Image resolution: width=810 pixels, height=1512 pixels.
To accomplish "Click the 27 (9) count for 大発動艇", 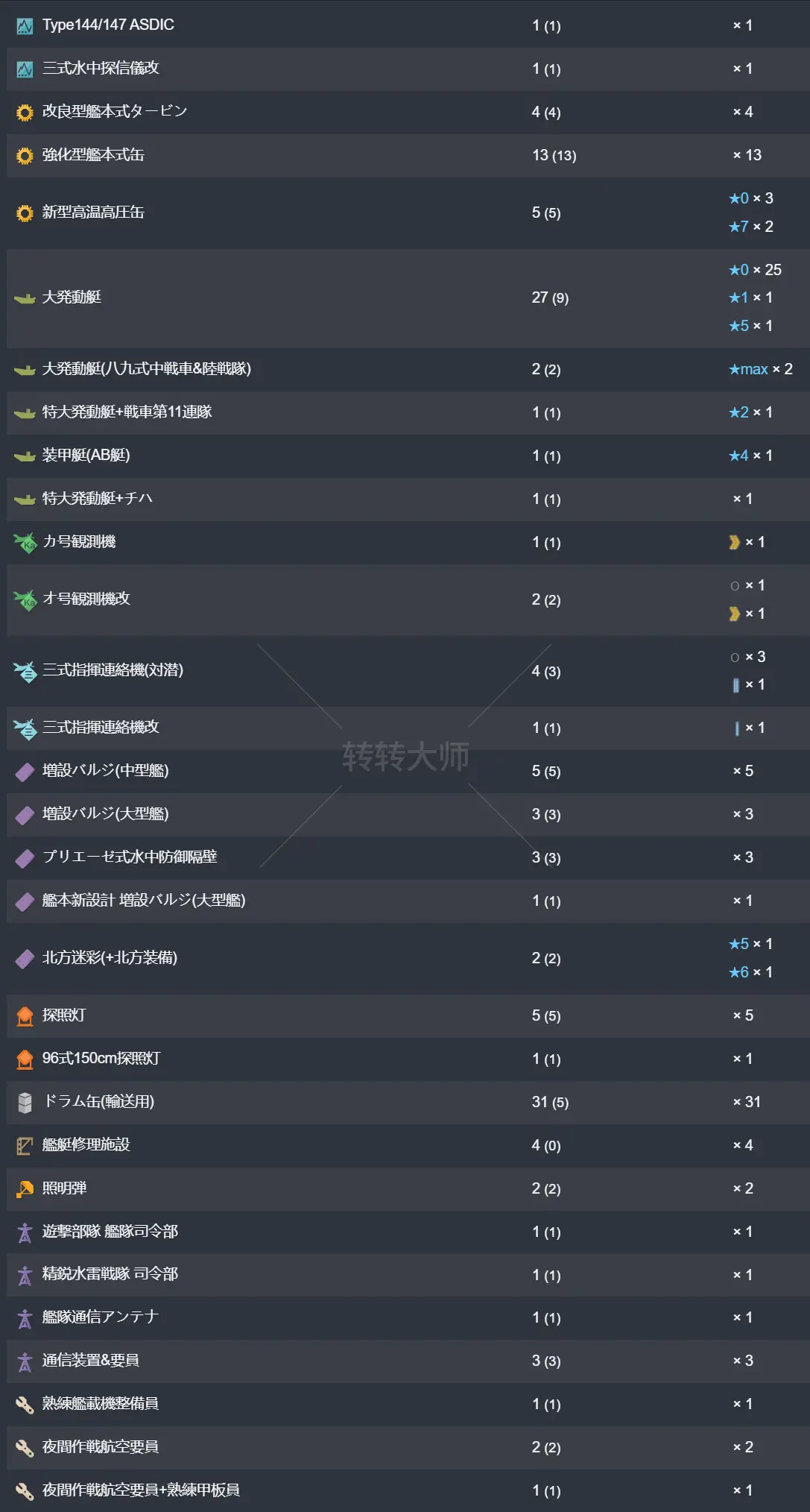I will 550,298.
